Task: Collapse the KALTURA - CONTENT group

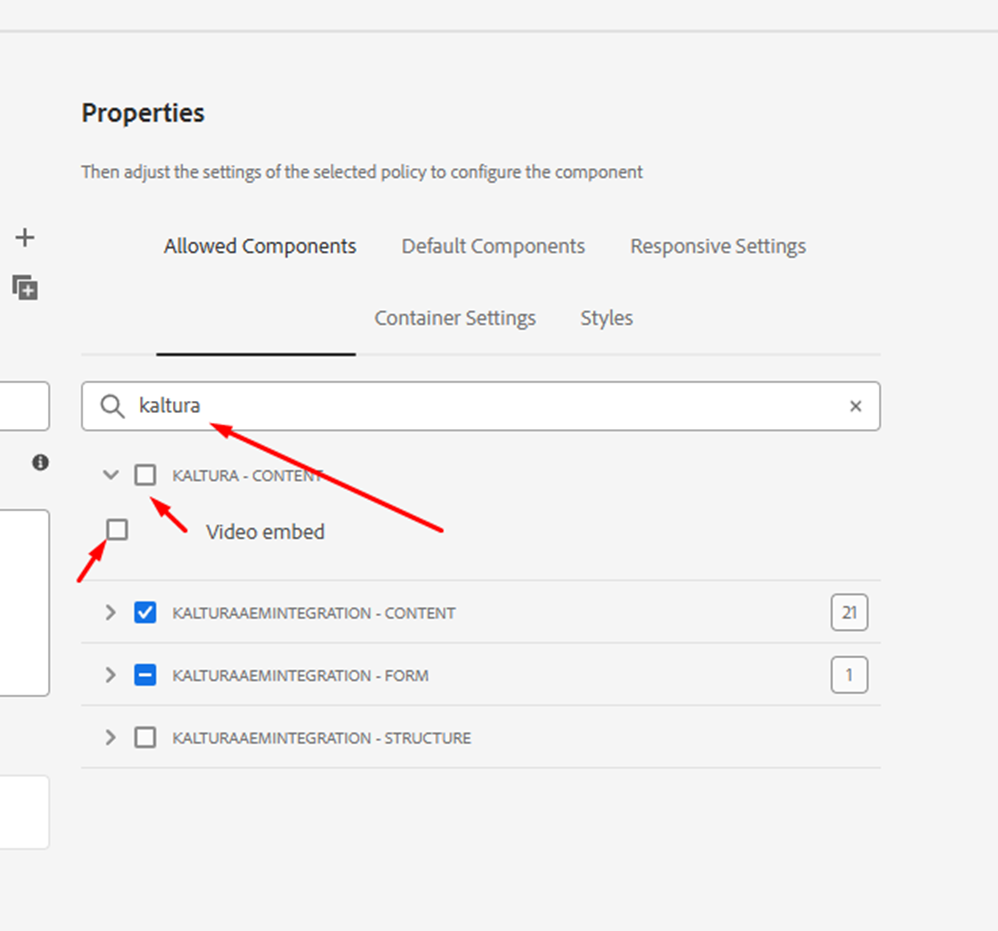Action: click(x=111, y=475)
